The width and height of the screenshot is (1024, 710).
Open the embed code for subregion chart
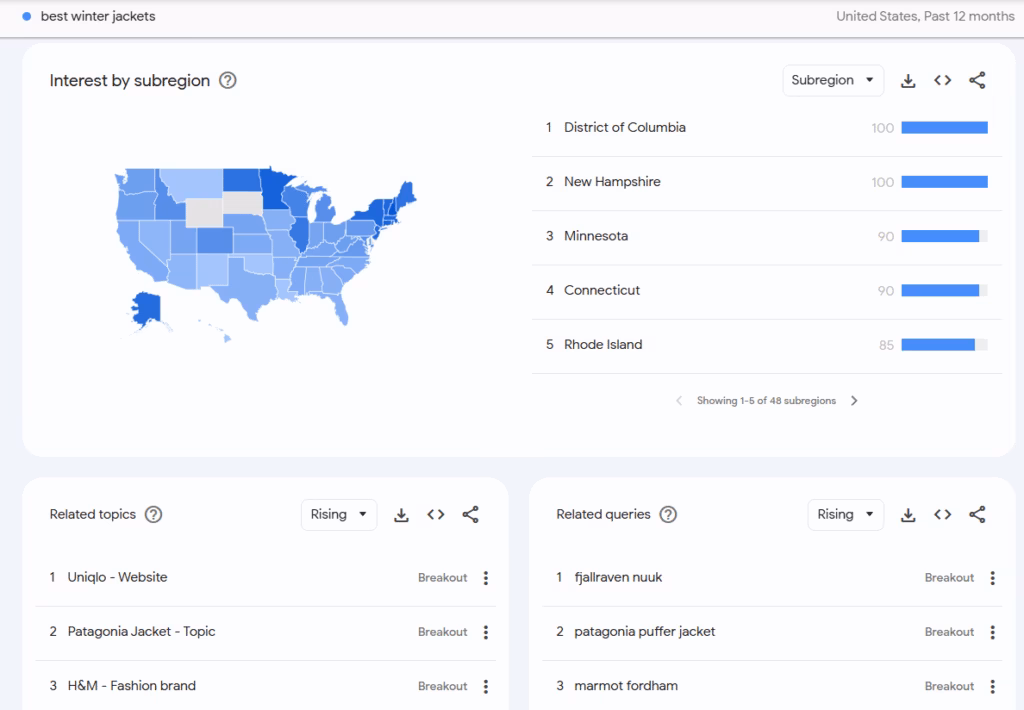click(x=942, y=80)
